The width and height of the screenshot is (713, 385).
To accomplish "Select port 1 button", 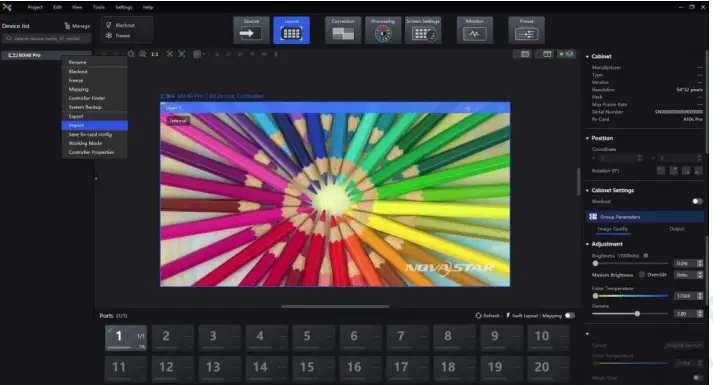I will coord(126,338).
